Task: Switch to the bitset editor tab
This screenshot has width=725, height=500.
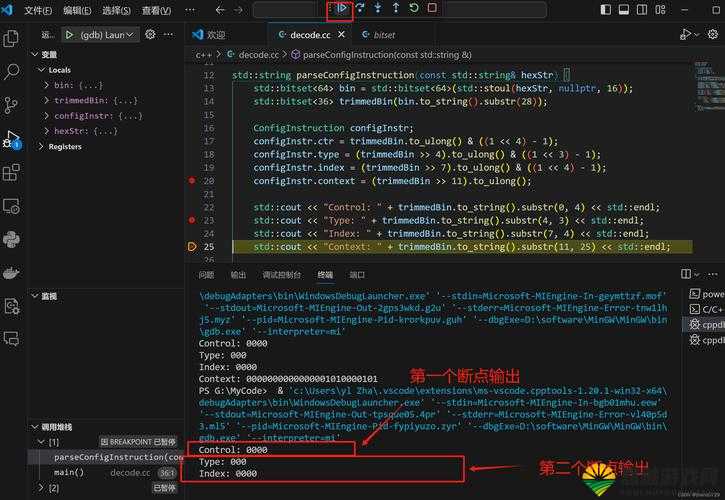Action: click(x=379, y=35)
